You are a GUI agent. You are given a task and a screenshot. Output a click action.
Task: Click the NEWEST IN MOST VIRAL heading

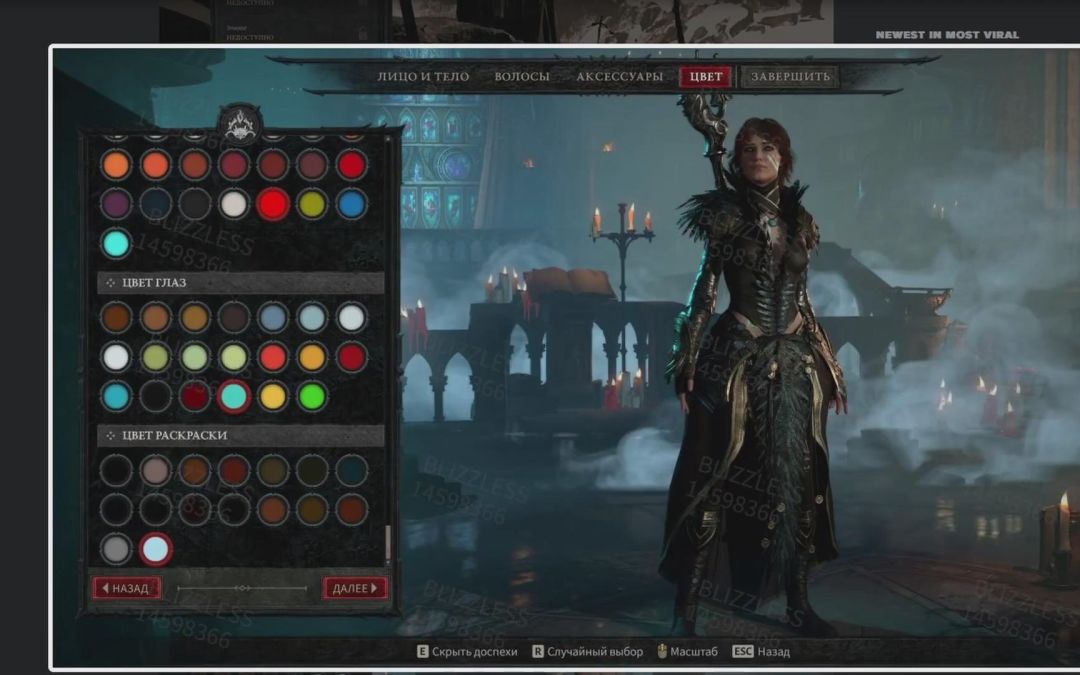947,34
